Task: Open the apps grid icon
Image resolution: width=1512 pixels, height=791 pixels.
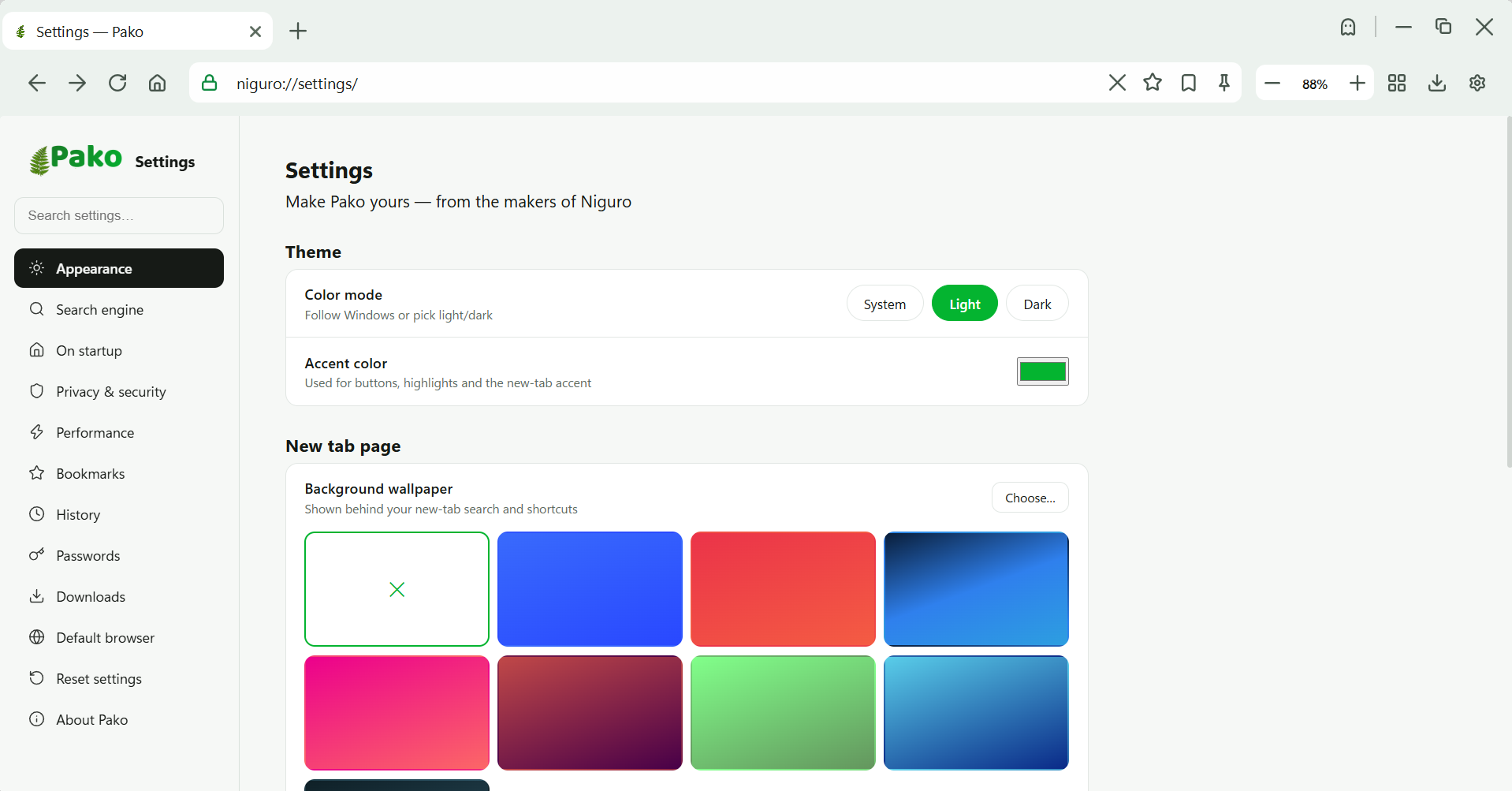Action: point(1397,83)
